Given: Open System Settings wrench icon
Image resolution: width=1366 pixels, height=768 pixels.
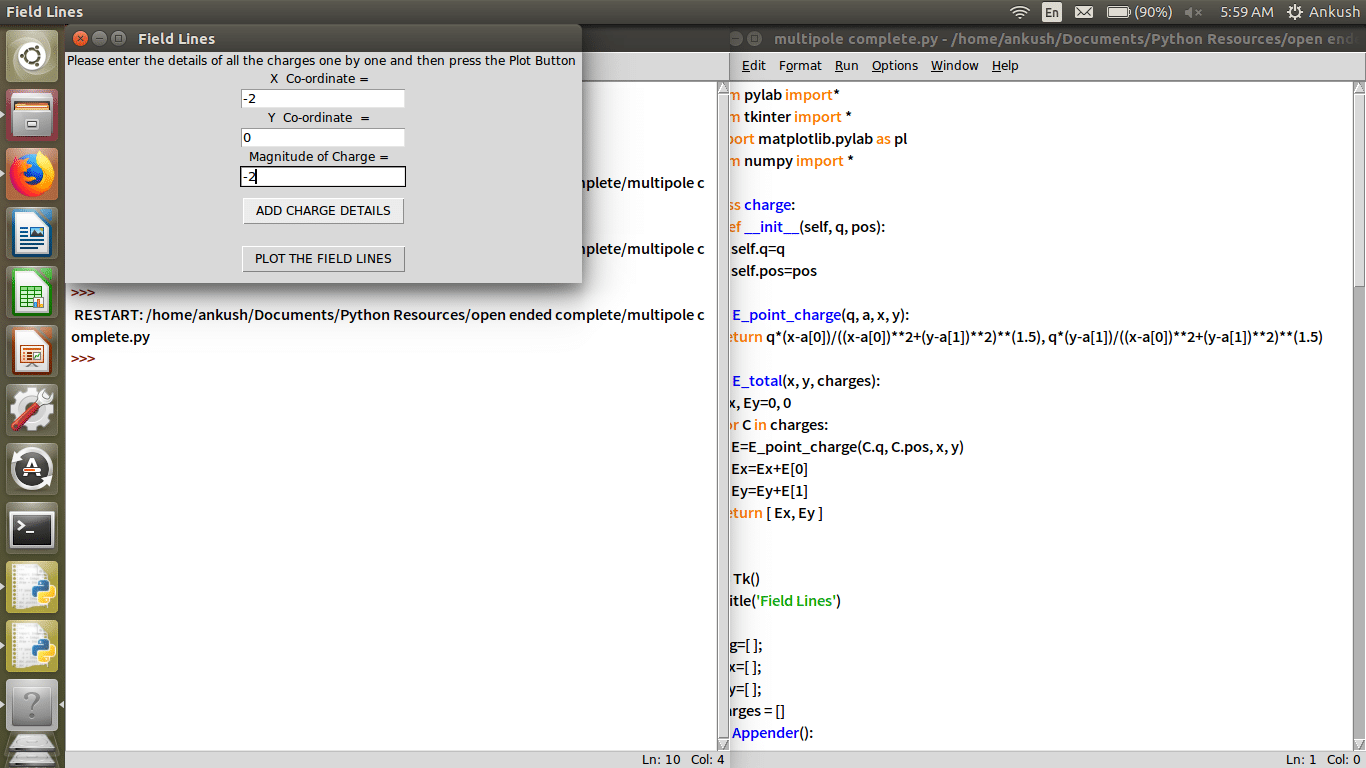Looking at the screenshot, I should pos(33,411).
